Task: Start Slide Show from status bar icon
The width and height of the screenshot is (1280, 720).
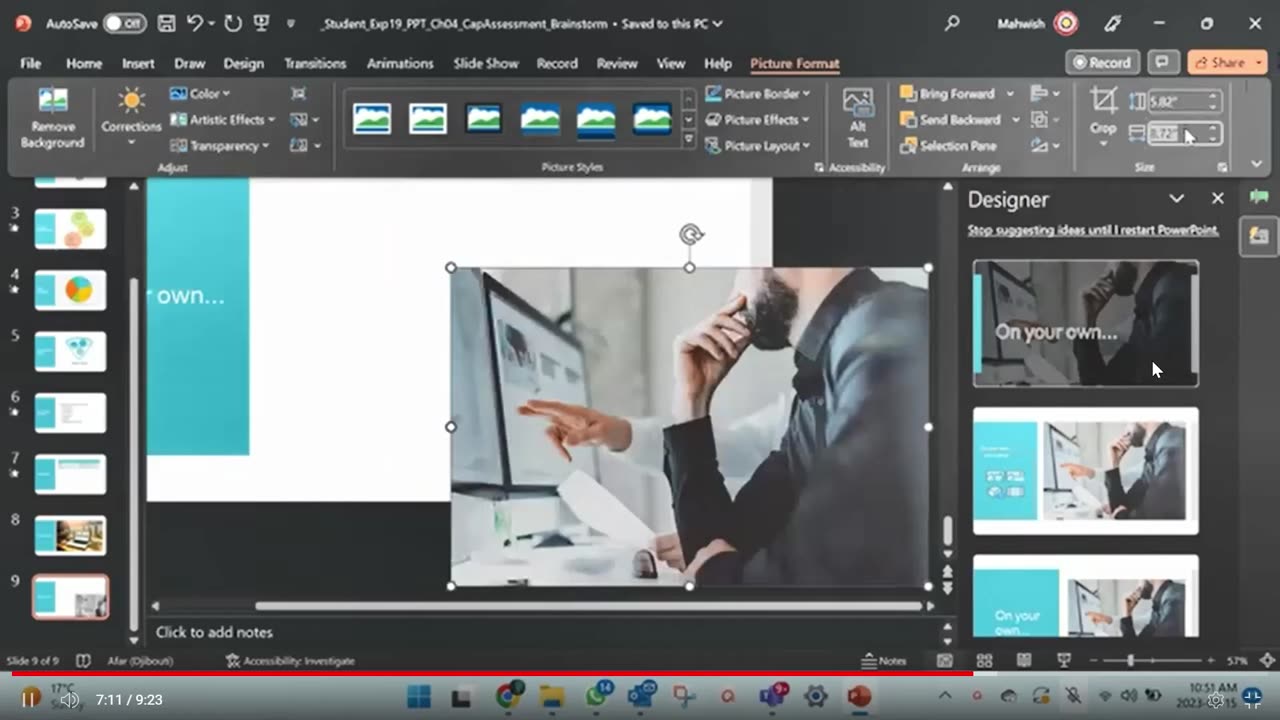Action: 1064,661
